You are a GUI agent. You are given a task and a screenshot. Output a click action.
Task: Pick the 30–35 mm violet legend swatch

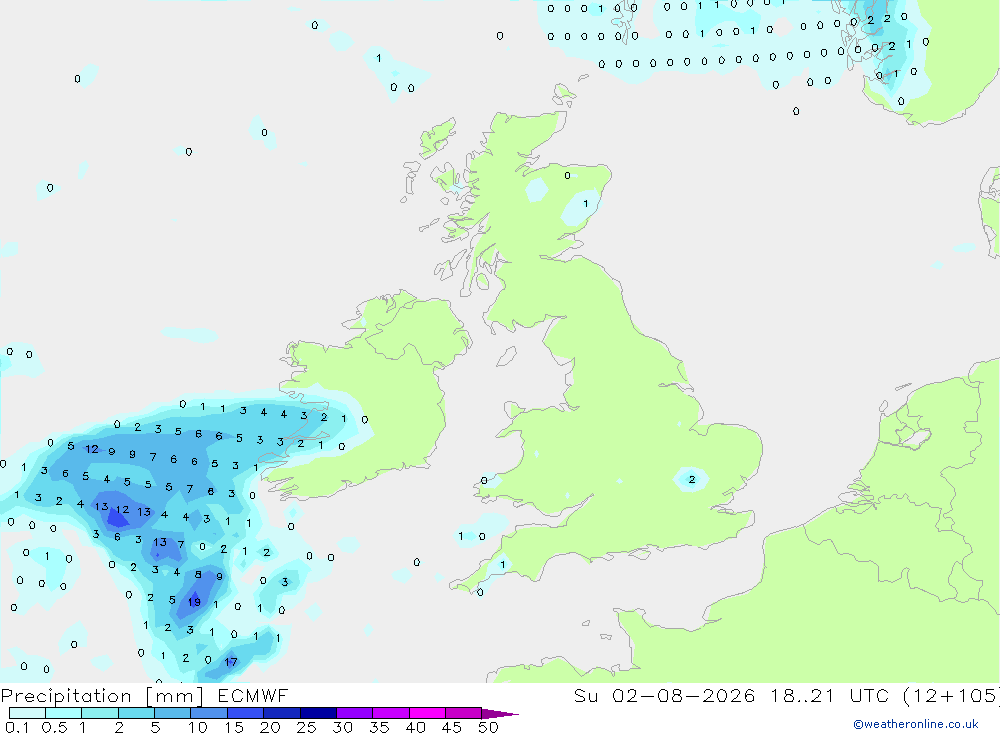[355, 713]
